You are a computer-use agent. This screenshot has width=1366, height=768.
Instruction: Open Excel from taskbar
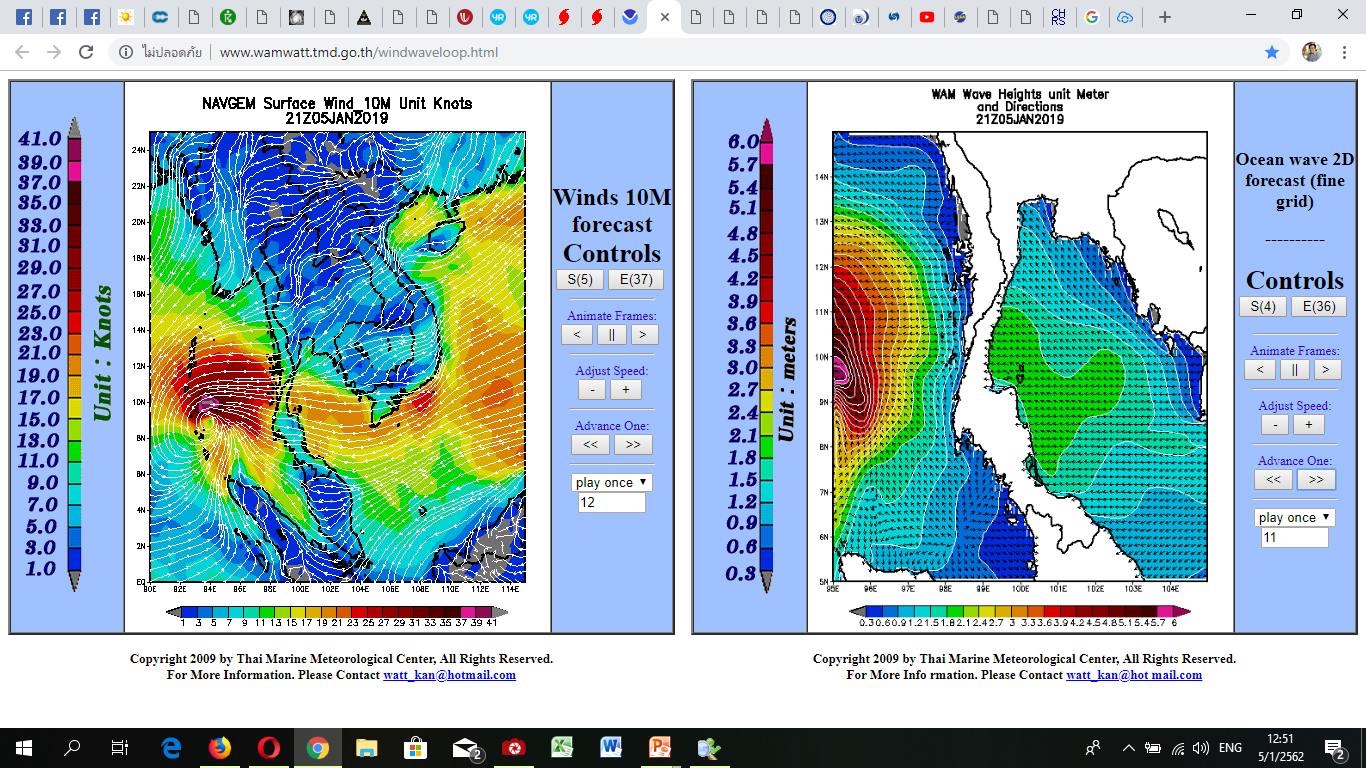point(562,748)
